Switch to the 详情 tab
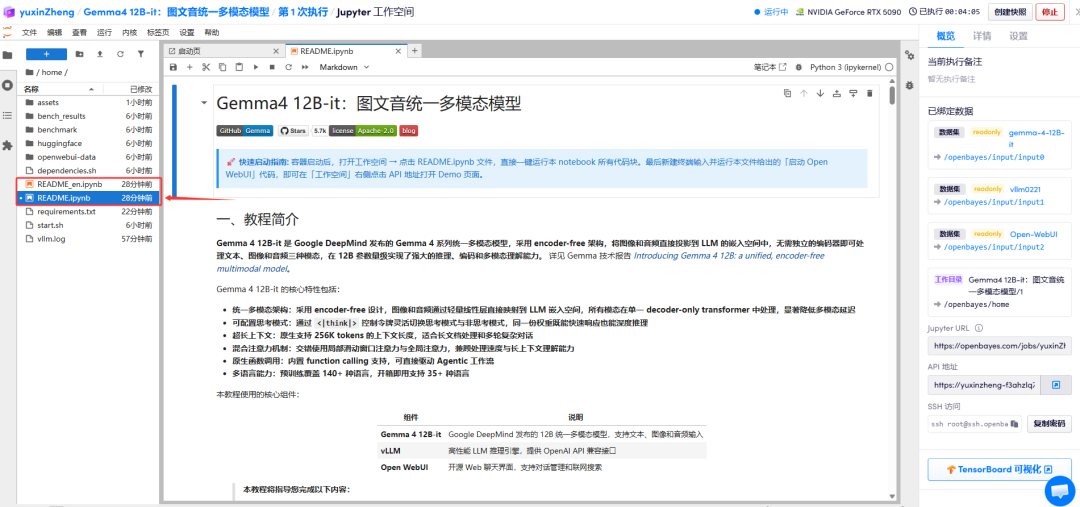Viewport: 1080px width, 507px height. [982, 36]
